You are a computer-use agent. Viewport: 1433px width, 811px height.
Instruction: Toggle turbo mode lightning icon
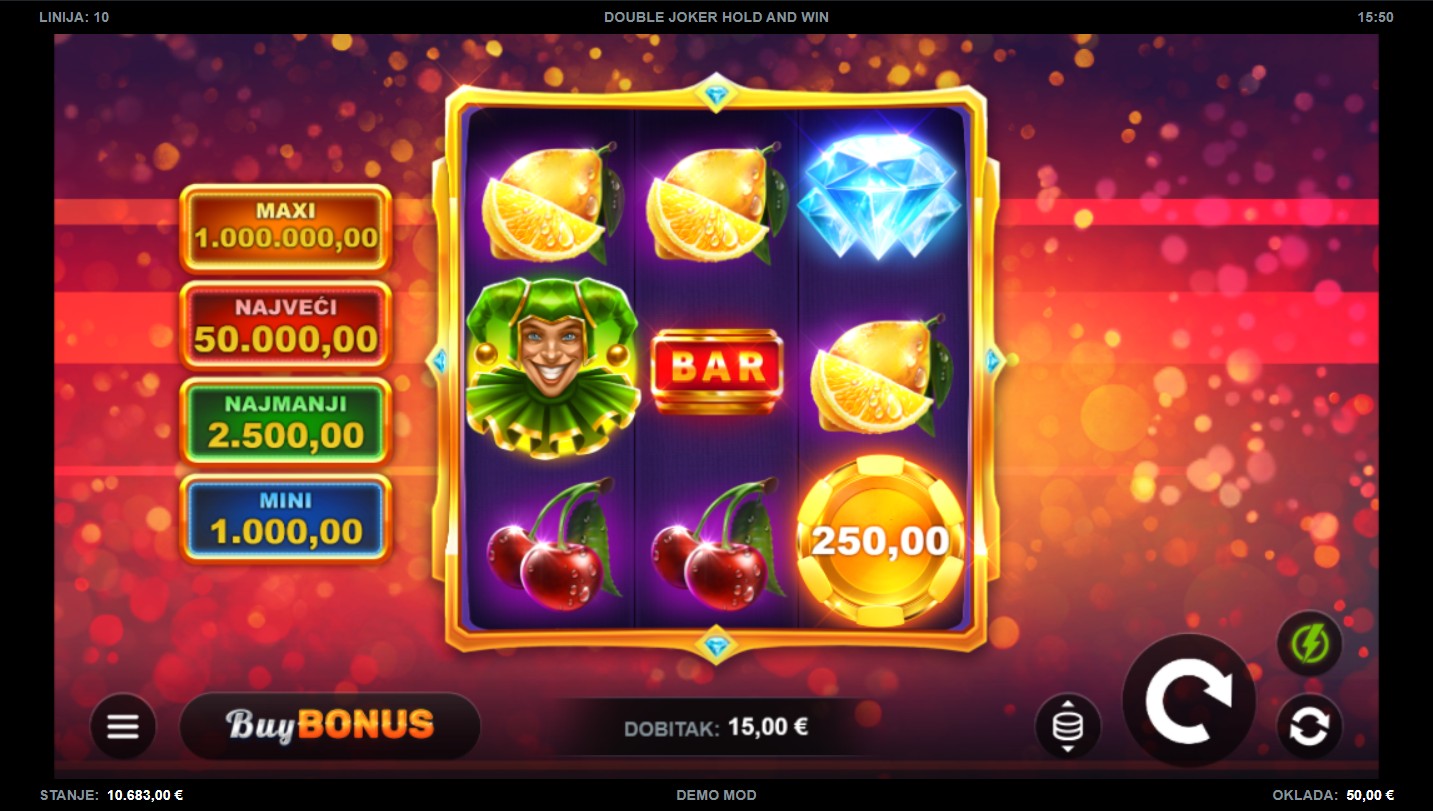click(1309, 643)
